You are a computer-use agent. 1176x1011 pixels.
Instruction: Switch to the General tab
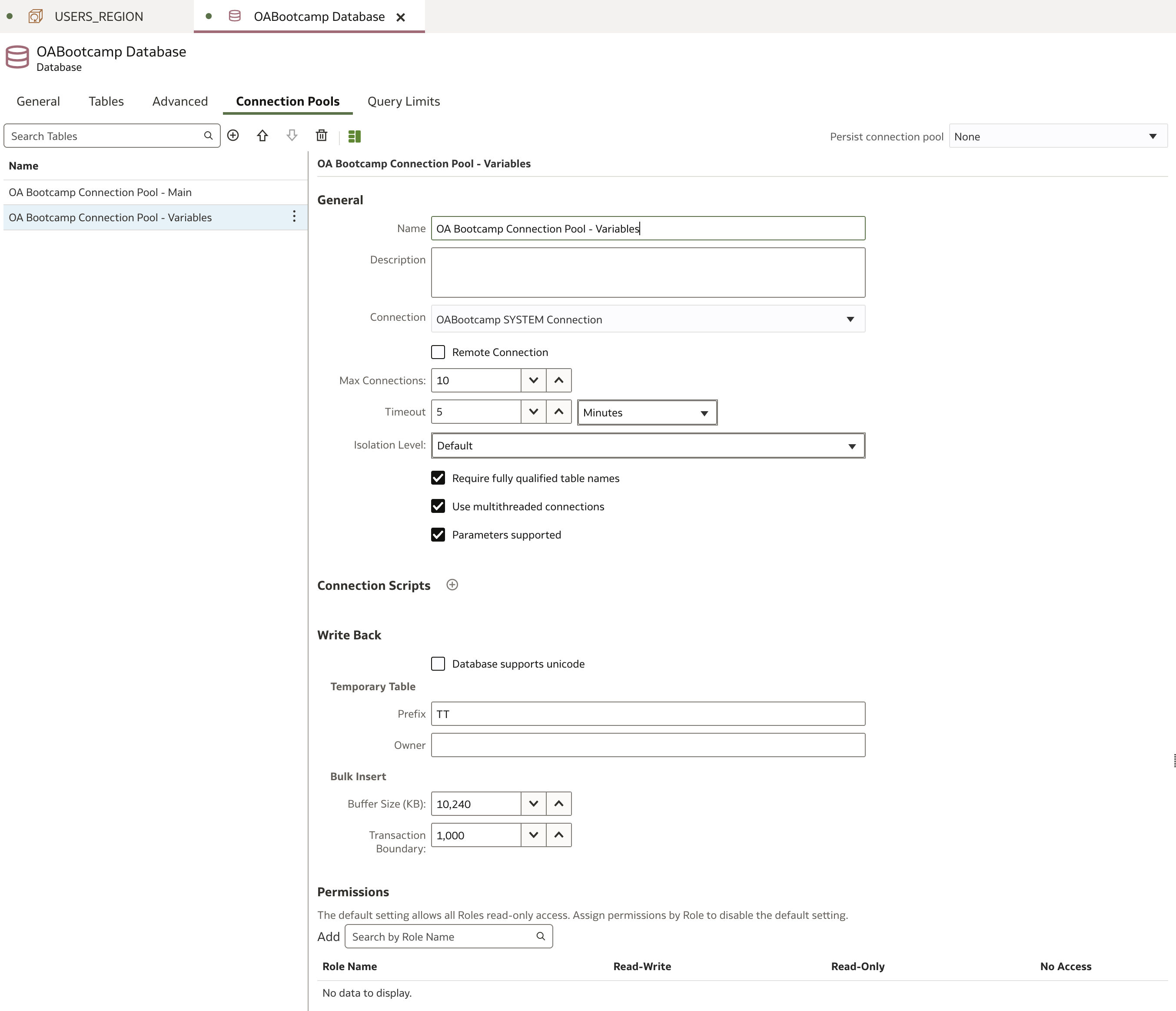pos(38,102)
